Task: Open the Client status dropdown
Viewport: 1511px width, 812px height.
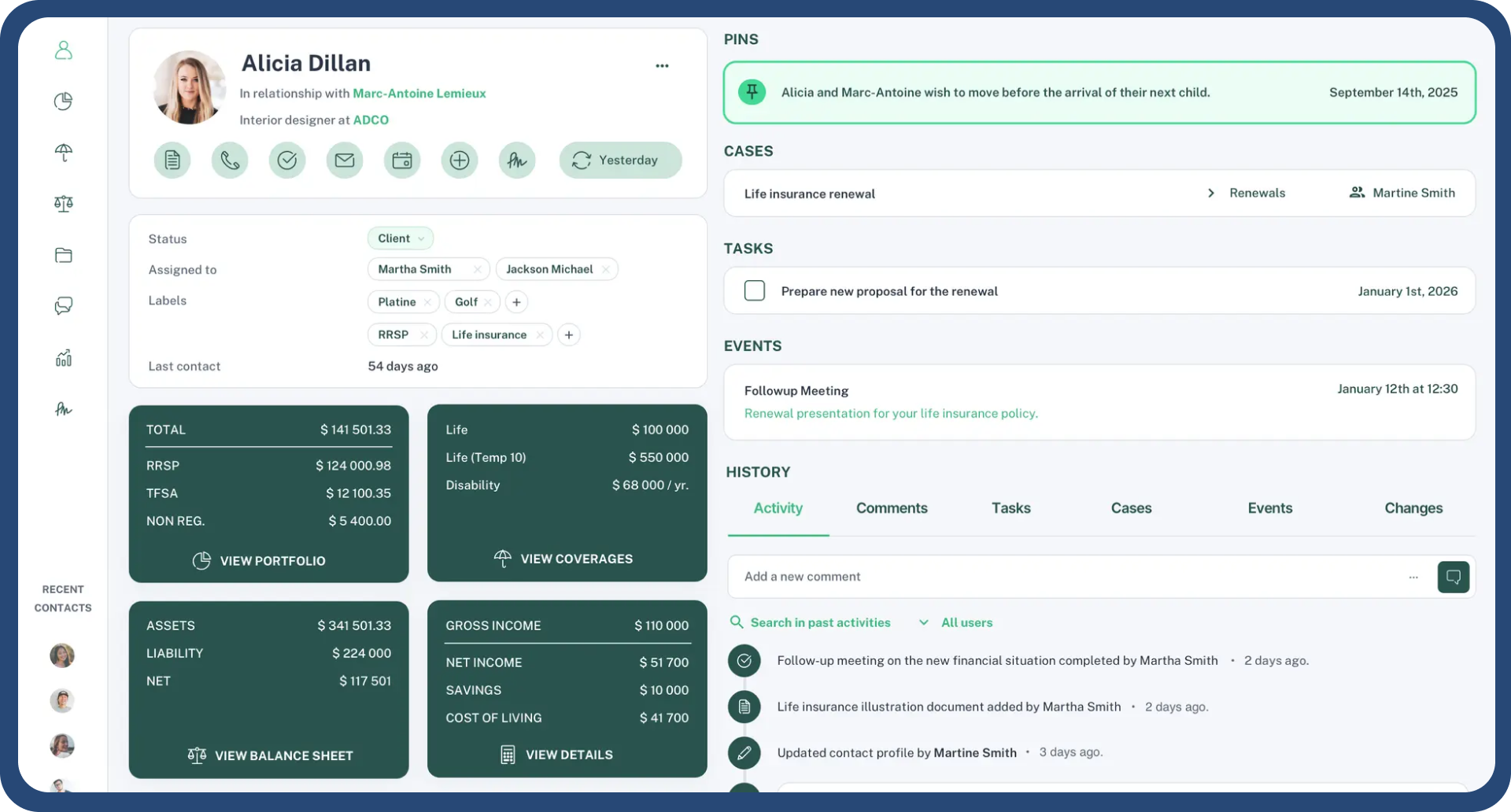Action: [x=400, y=238]
